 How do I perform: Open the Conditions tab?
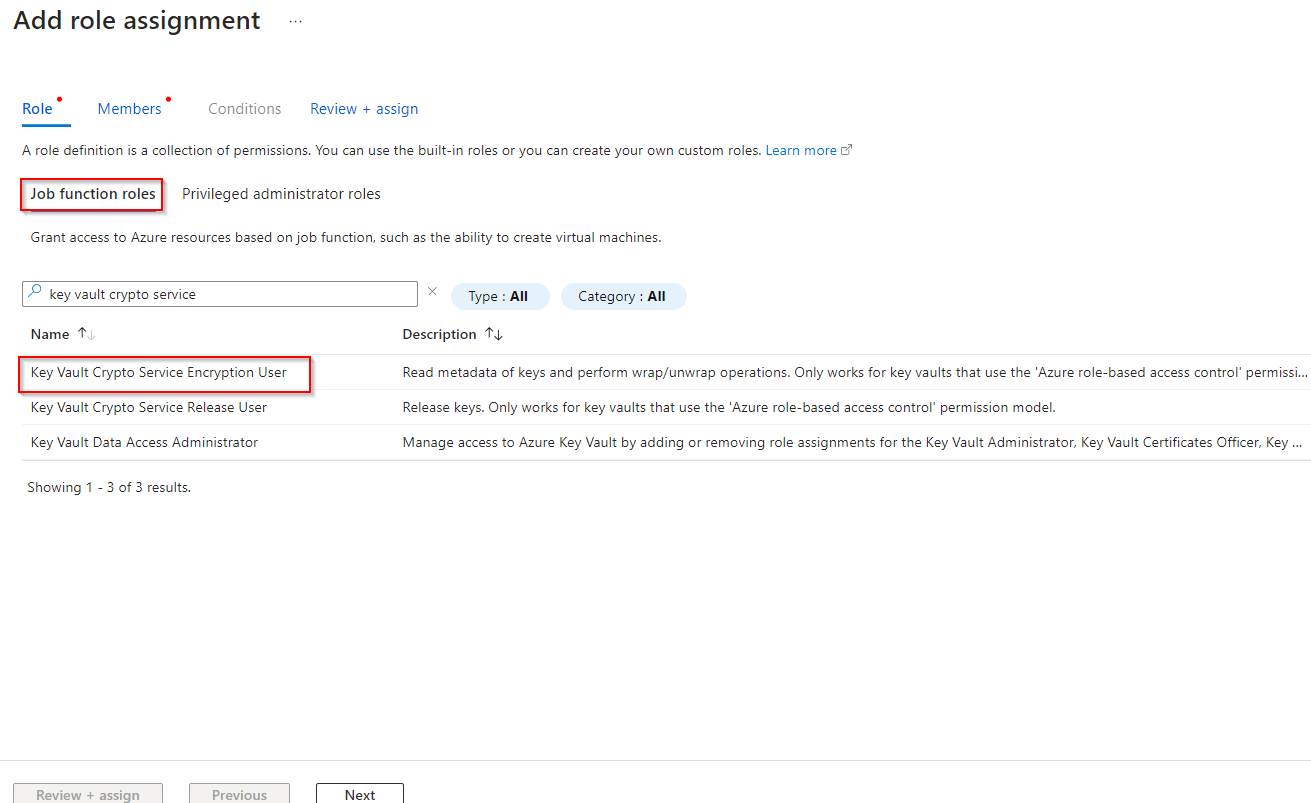tap(245, 109)
